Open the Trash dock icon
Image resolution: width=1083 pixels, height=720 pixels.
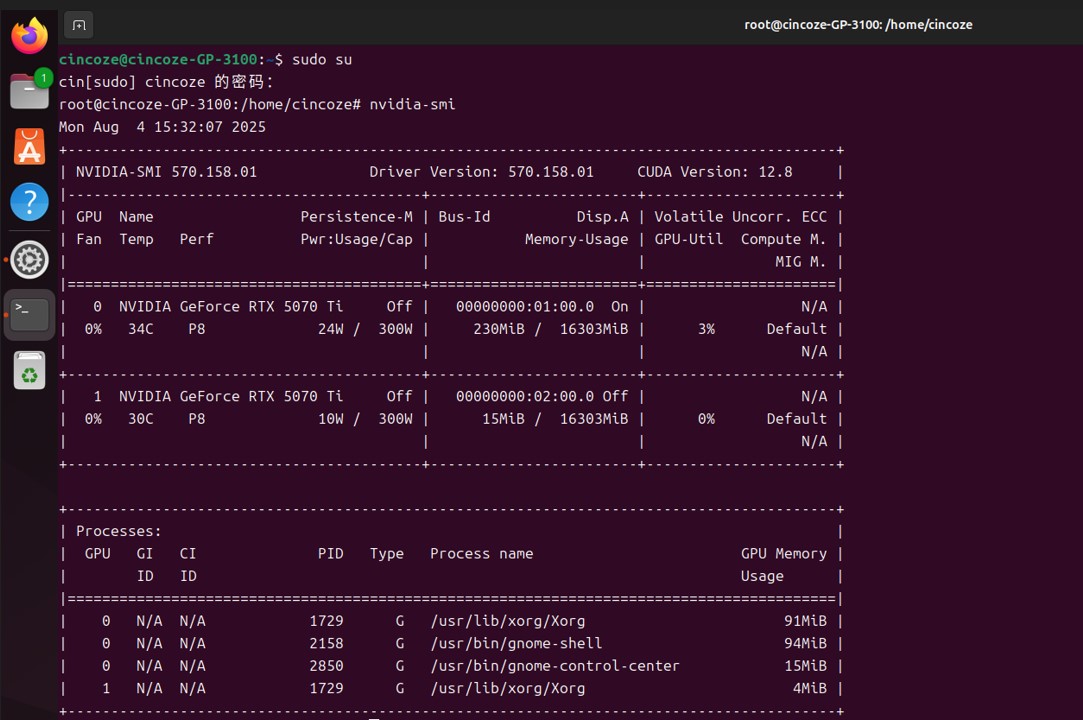point(29,370)
